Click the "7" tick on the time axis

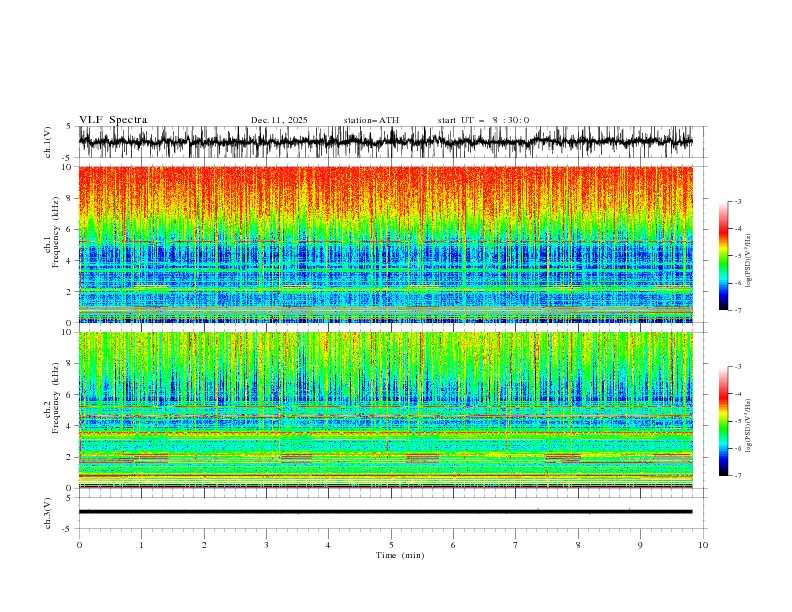pyautogui.click(x=516, y=545)
